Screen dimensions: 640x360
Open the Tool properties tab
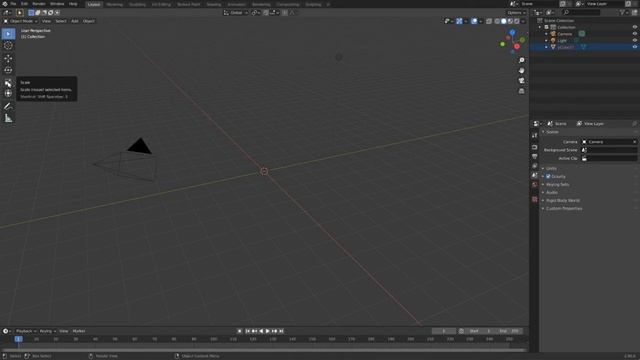click(x=535, y=136)
